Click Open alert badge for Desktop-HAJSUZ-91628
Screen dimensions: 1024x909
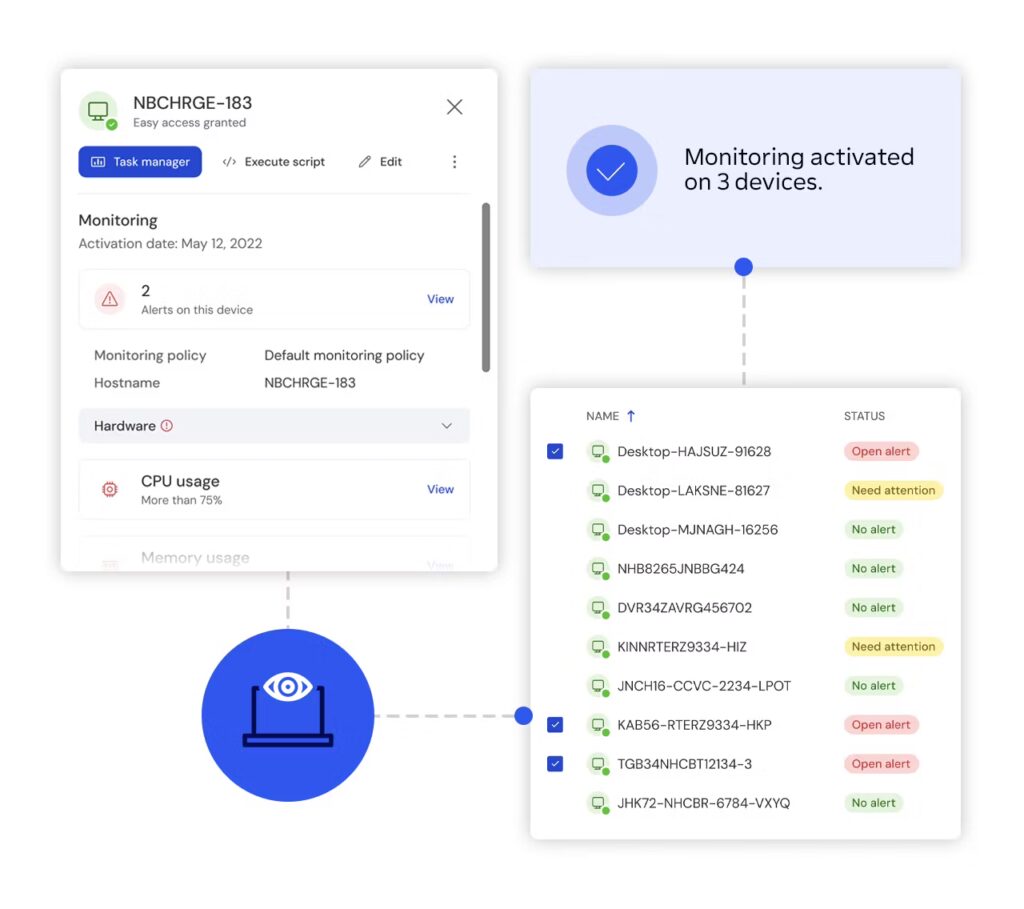pos(881,451)
